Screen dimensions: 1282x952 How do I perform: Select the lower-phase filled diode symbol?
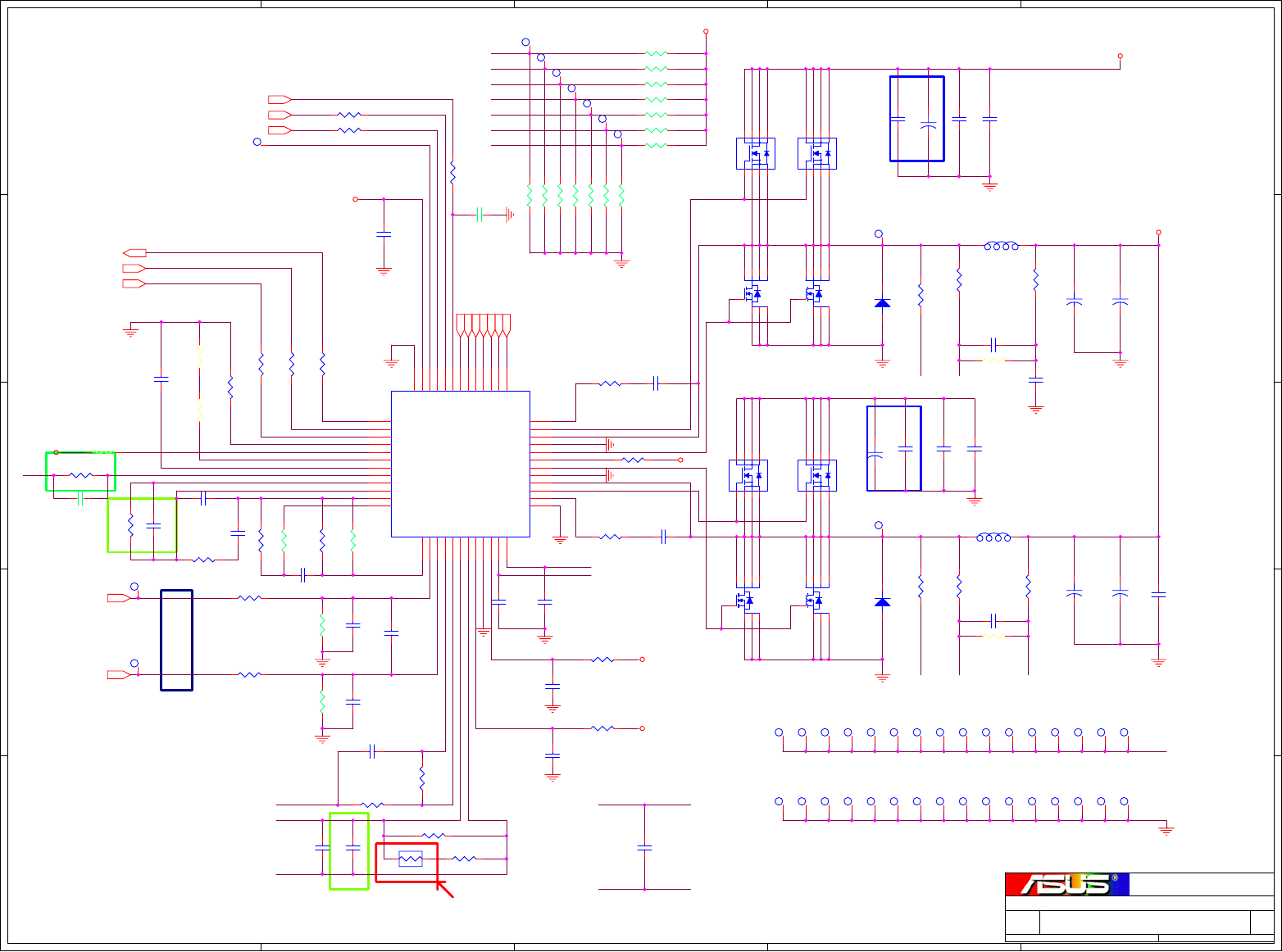[882, 602]
